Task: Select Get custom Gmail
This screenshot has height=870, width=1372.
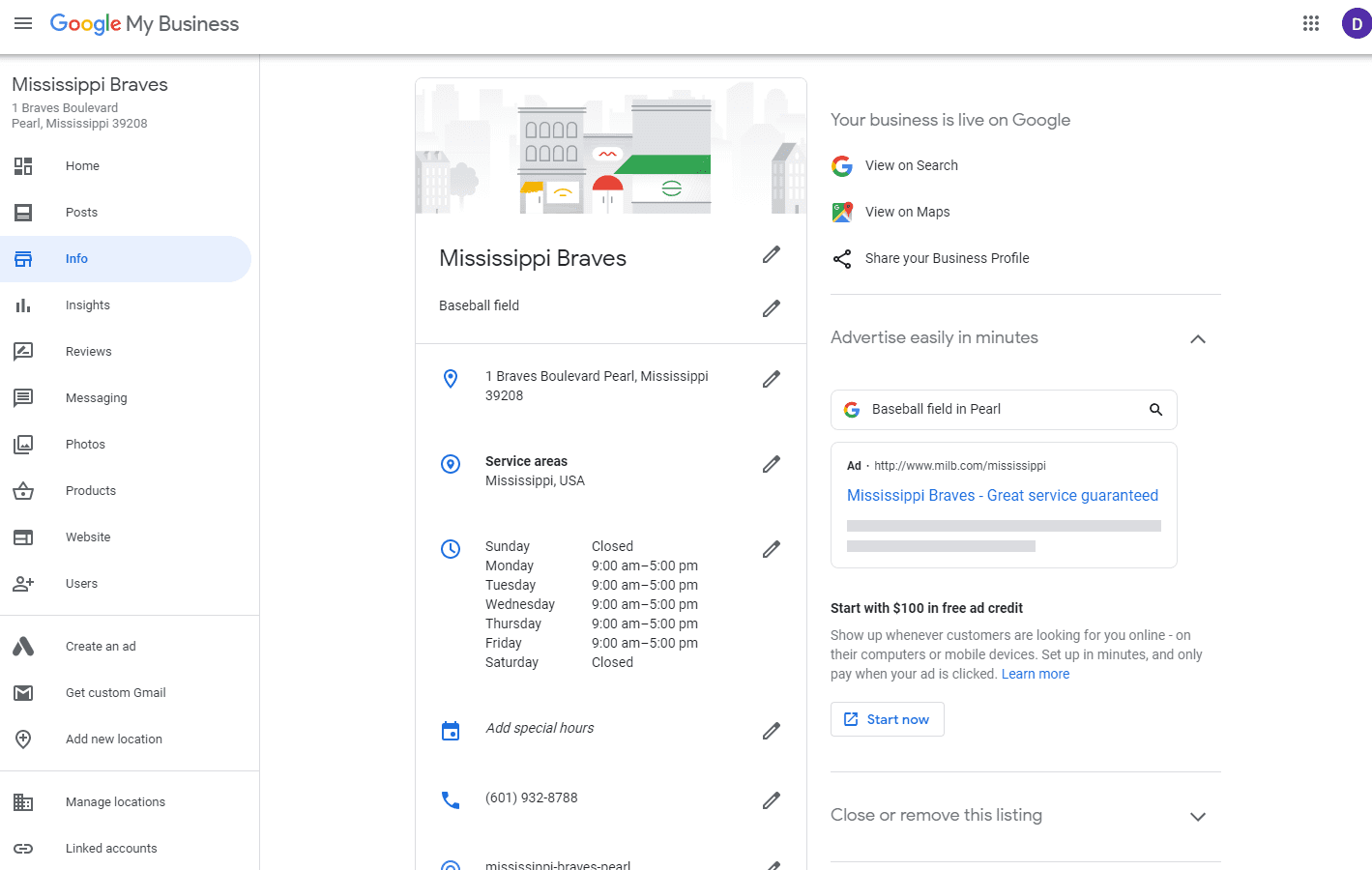Action: pos(126,693)
